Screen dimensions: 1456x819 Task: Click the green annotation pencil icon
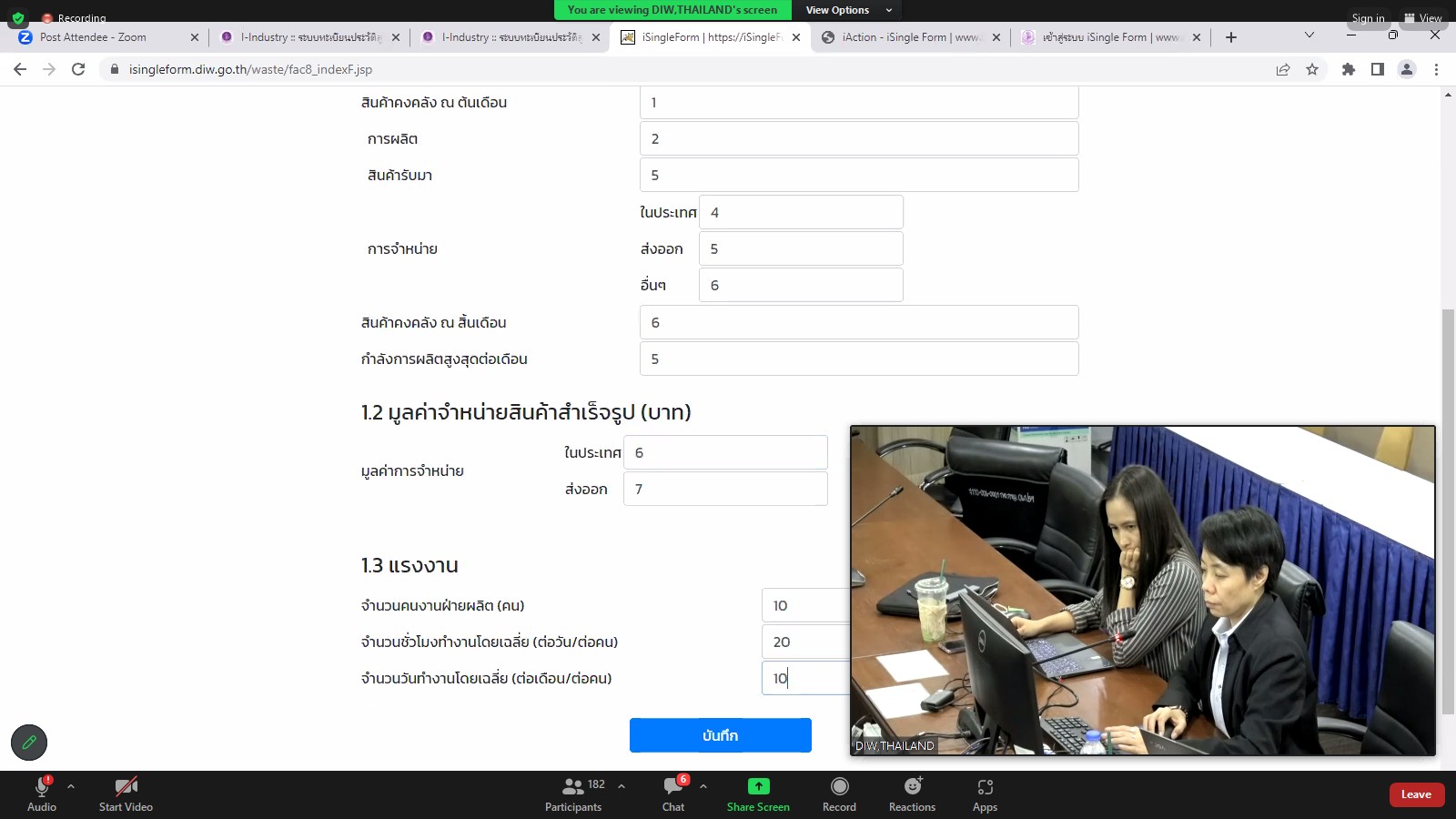pos(29,743)
